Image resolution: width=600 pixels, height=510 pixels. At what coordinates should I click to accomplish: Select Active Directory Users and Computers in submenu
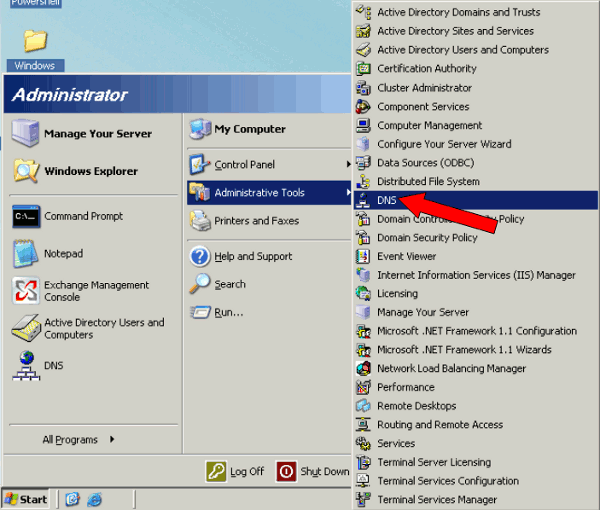(476, 50)
